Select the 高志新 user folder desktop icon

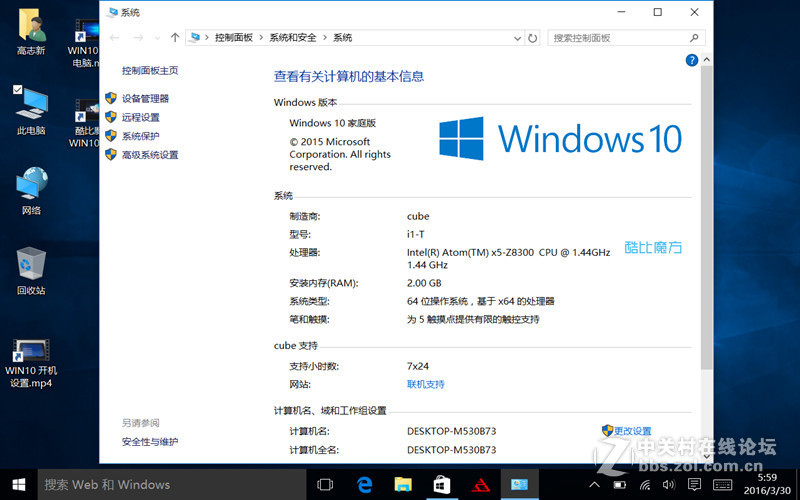31,32
